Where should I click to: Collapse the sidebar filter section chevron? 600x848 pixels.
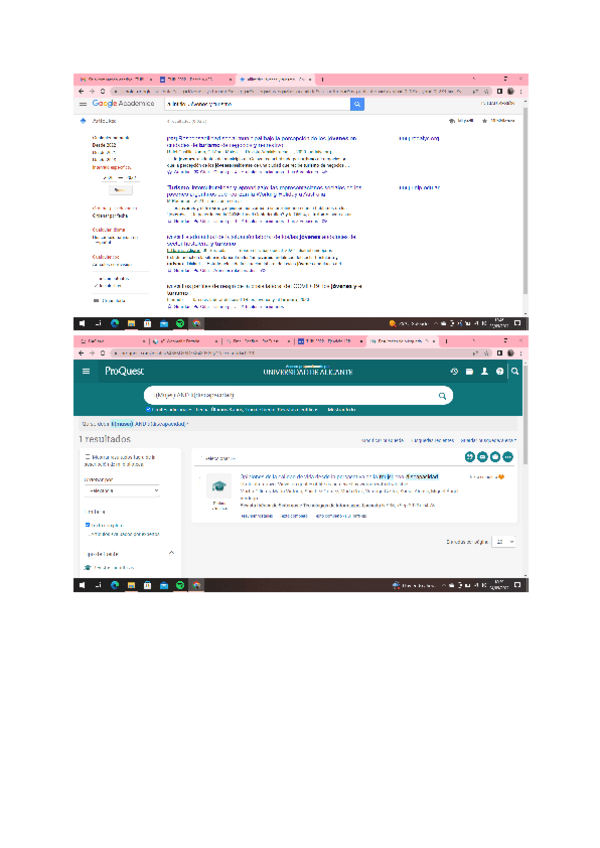coord(170,552)
